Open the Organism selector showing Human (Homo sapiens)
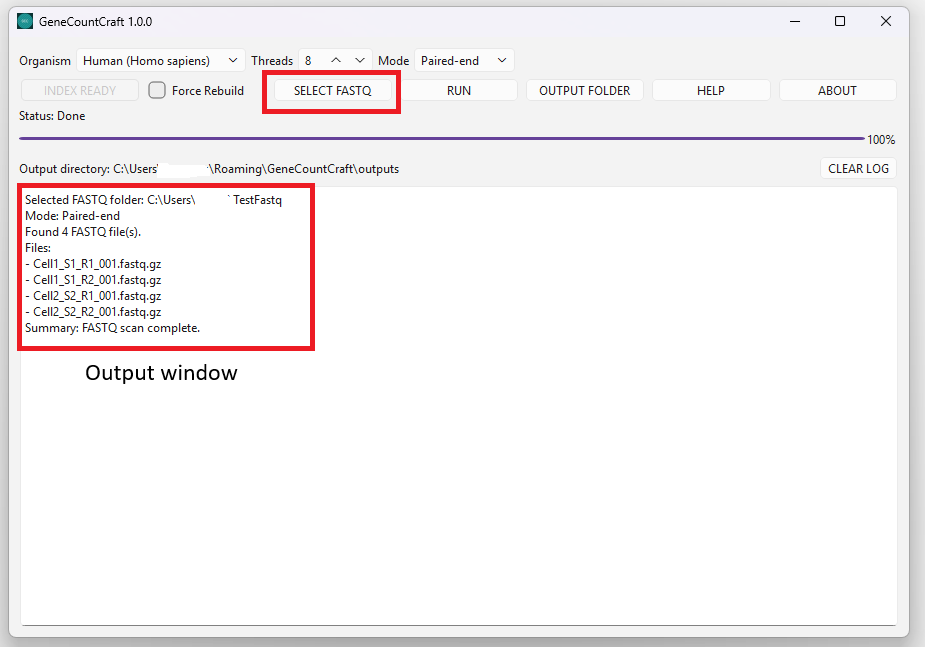The image size is (925, 647). [160, 60]
